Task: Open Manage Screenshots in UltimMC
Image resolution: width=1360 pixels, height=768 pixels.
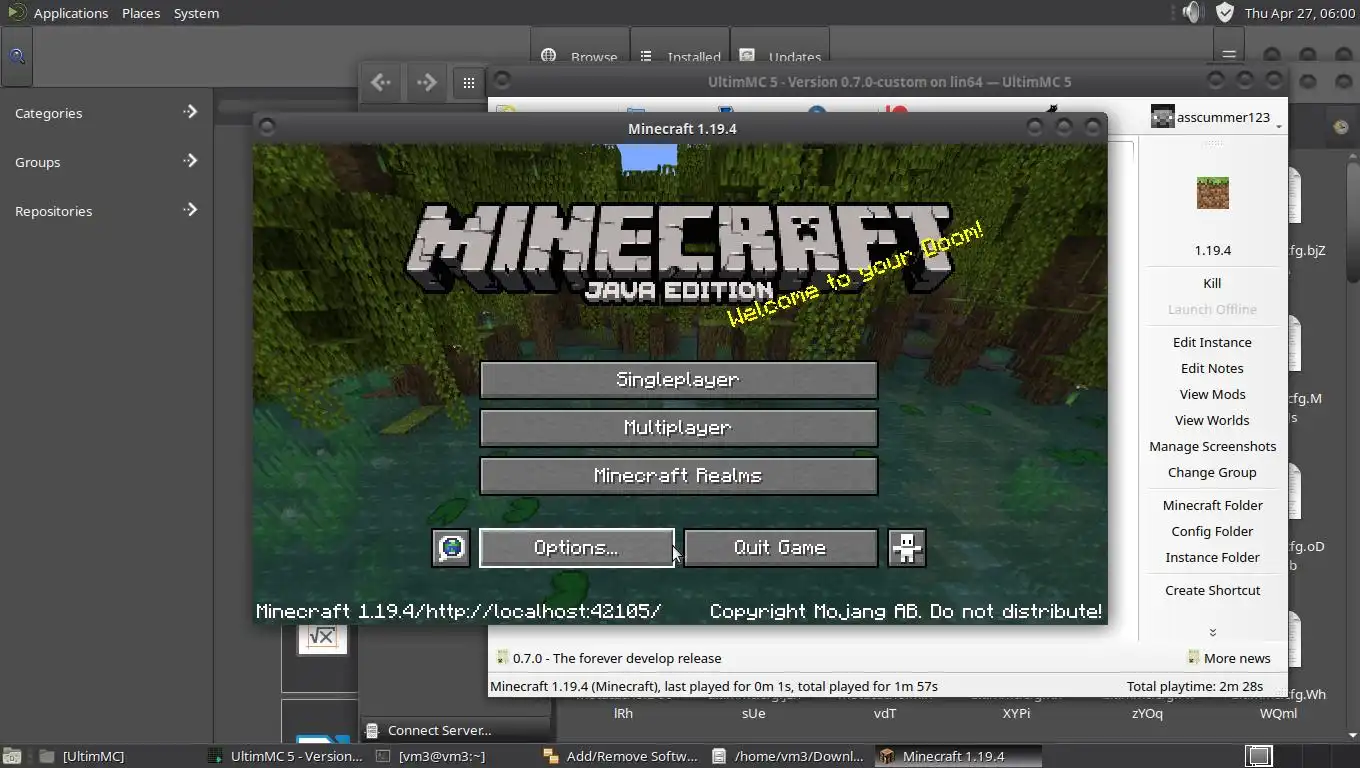Action: (1212, 446)
